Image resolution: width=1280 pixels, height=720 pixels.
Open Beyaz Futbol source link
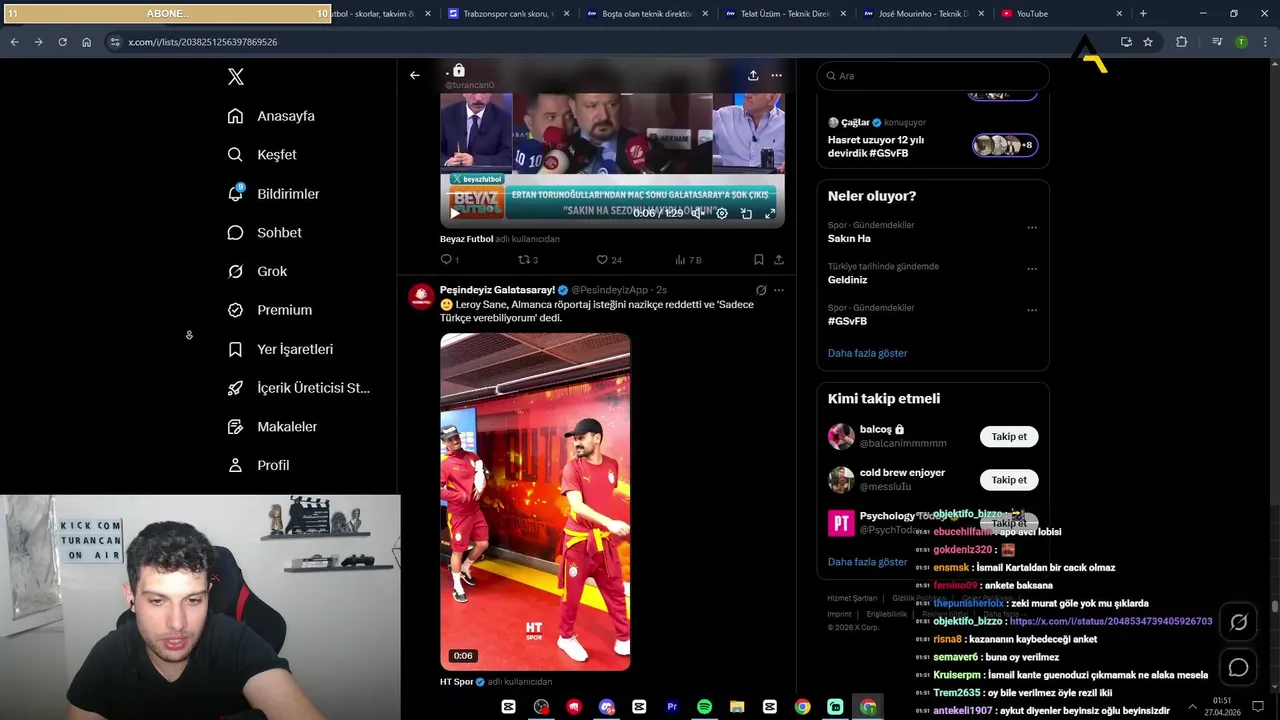click(467, 239)
